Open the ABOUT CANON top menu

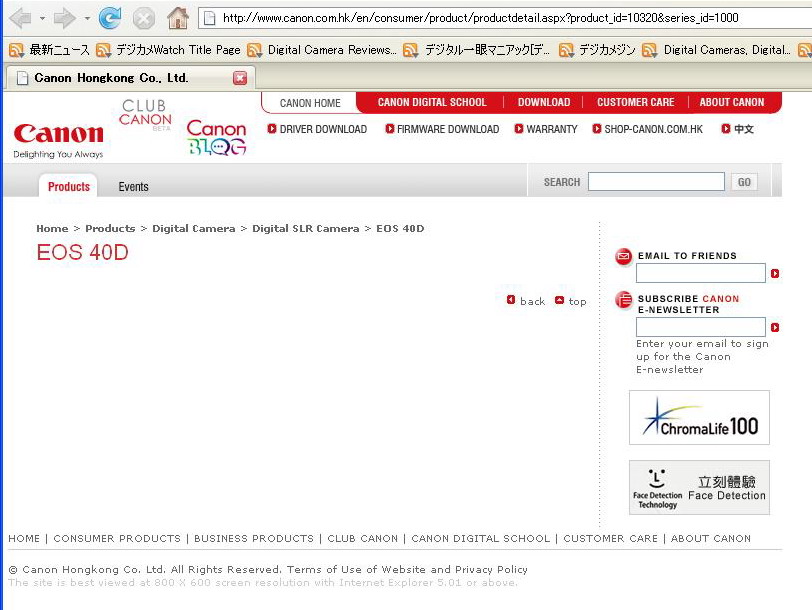(x=731, y=103)
